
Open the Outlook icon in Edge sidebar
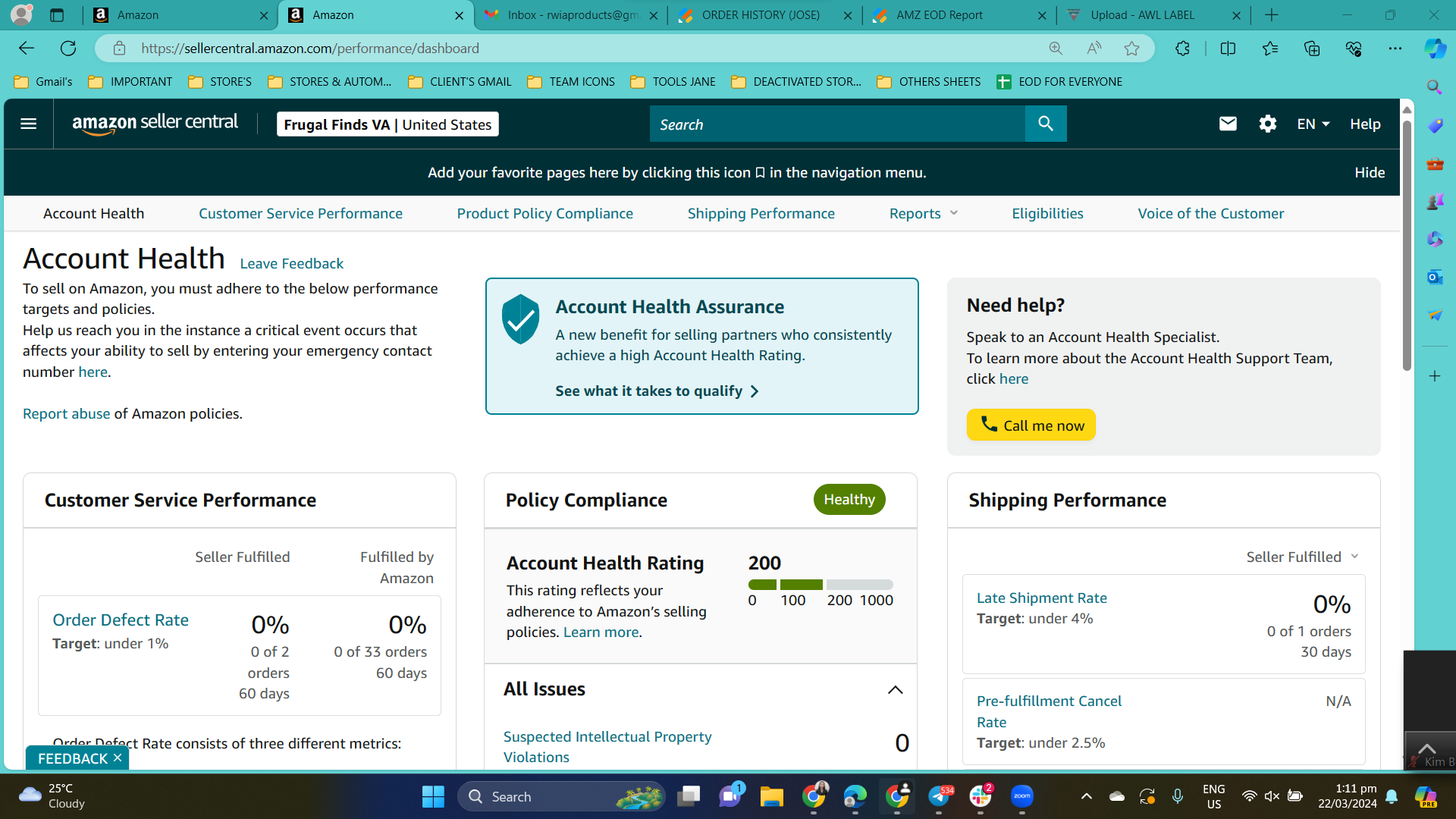pyautogui.click(x=1435, y=277)
